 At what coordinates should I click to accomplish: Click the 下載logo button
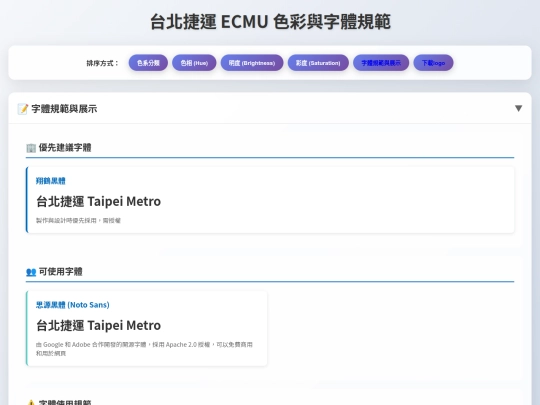click(433, 63)
